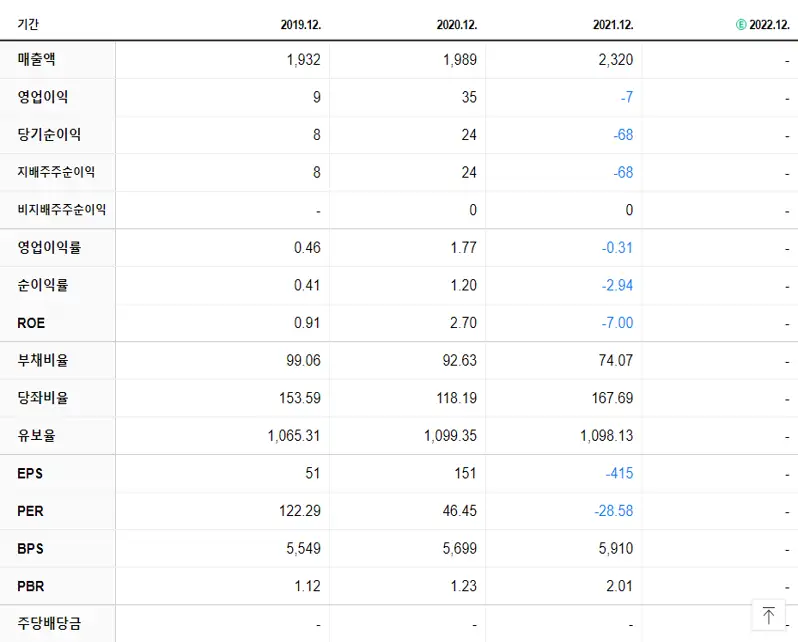The width and height of the screenshot is (798, 642).
Task: Click the 118.19 quick ratio value
Action: click(457, 399)
